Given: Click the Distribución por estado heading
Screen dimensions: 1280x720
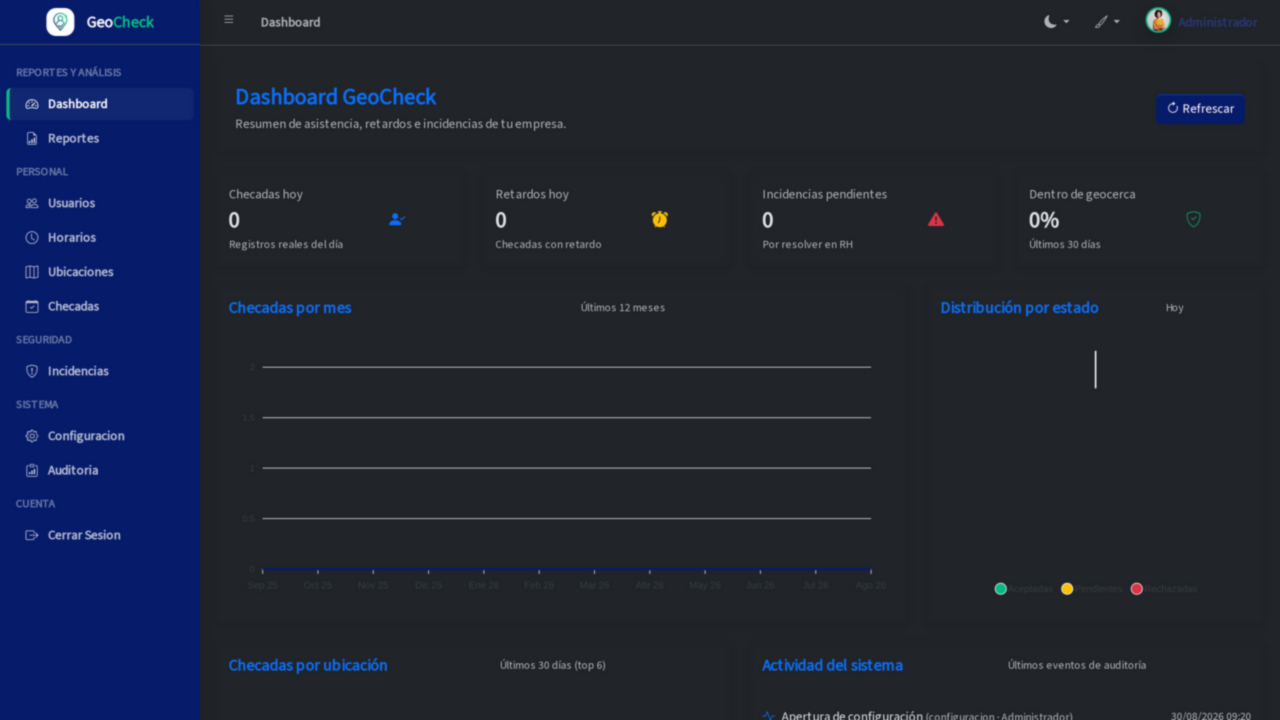Looking at the screenshot, I should click(x=1019, y=308).
